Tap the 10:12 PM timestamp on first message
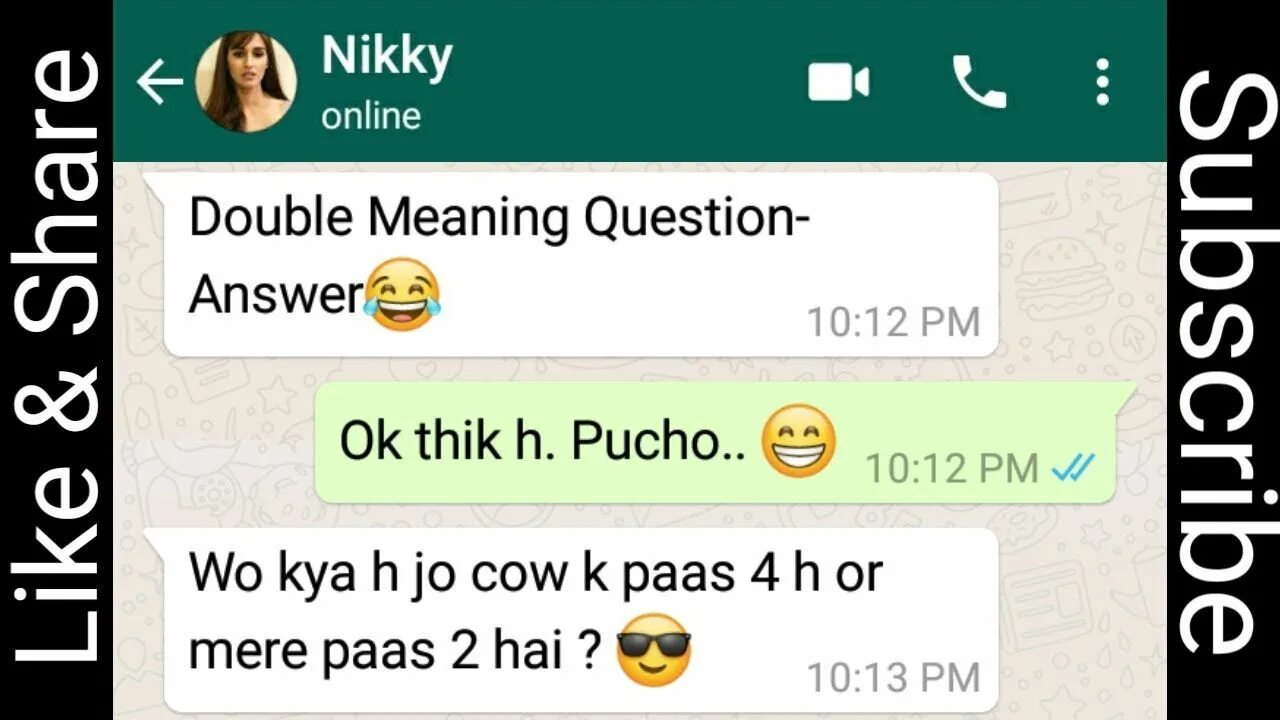 point(893,322)
